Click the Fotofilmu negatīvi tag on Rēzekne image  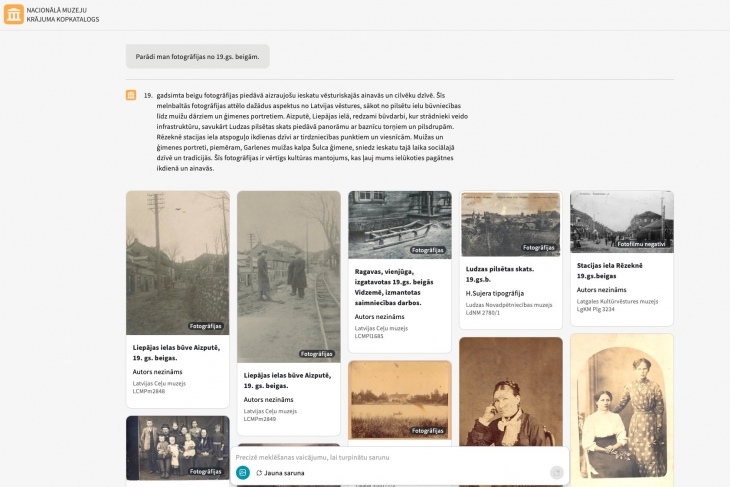641,244
